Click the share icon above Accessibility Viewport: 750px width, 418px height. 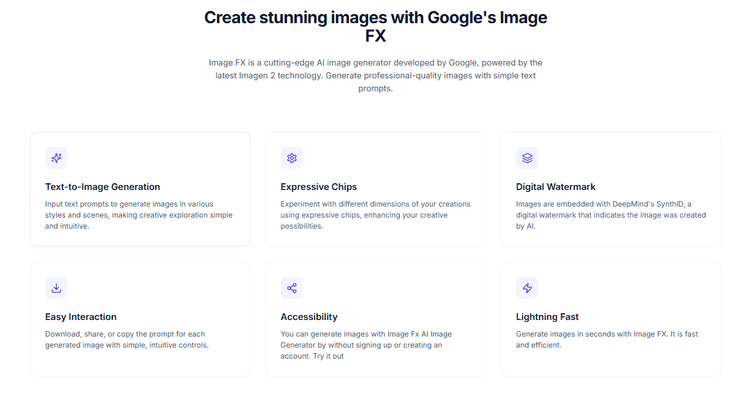[x=292, y=288]
